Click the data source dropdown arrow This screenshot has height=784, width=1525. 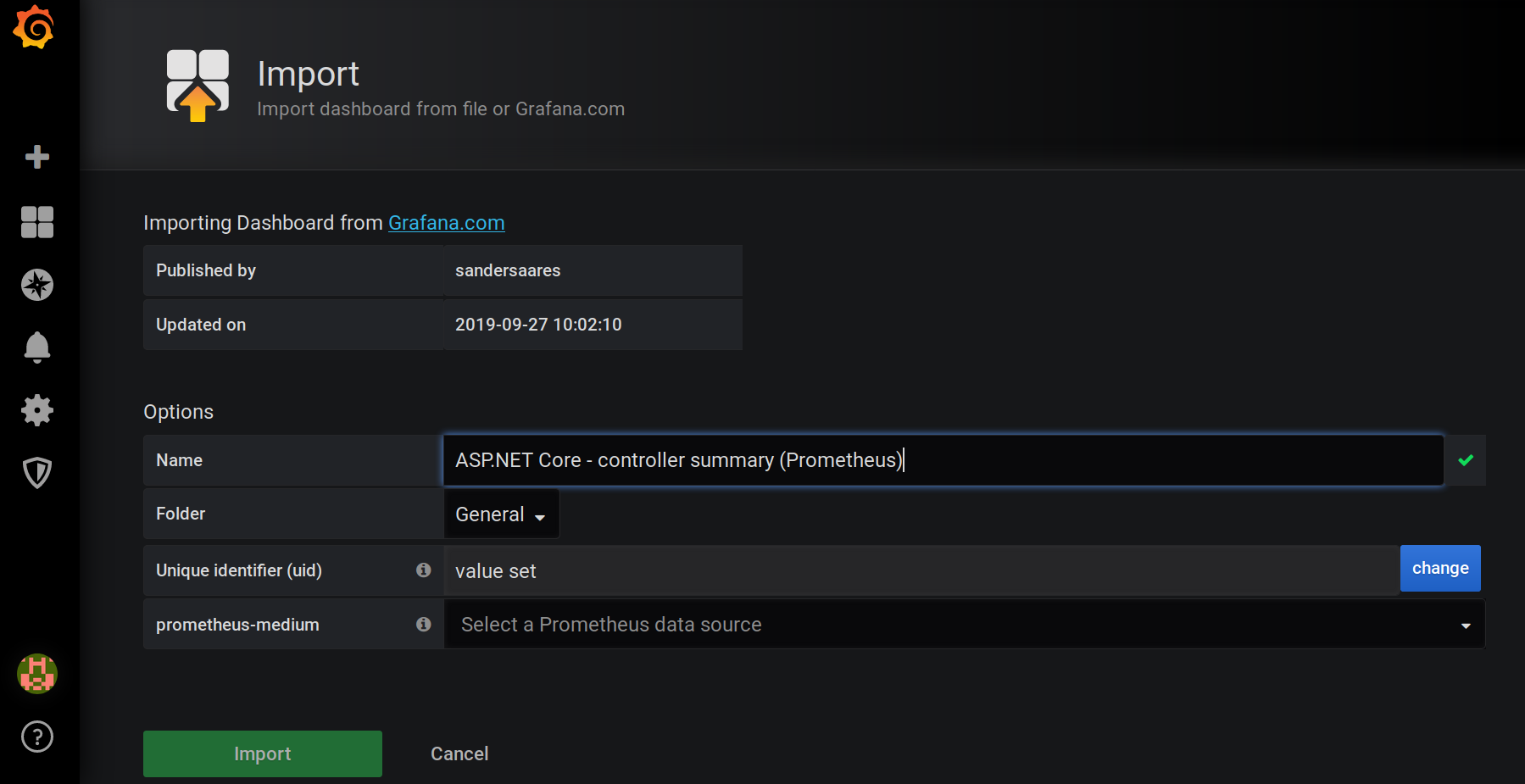[x=1466, y=626]
